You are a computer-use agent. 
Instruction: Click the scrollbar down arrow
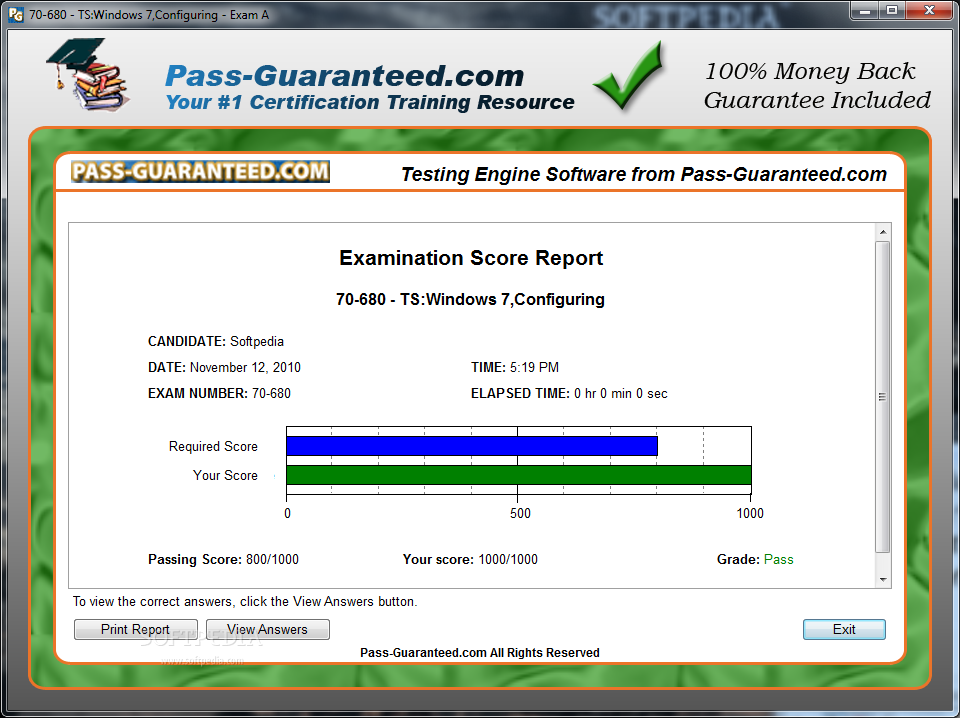pyautogui.click(x=883, y=579)
